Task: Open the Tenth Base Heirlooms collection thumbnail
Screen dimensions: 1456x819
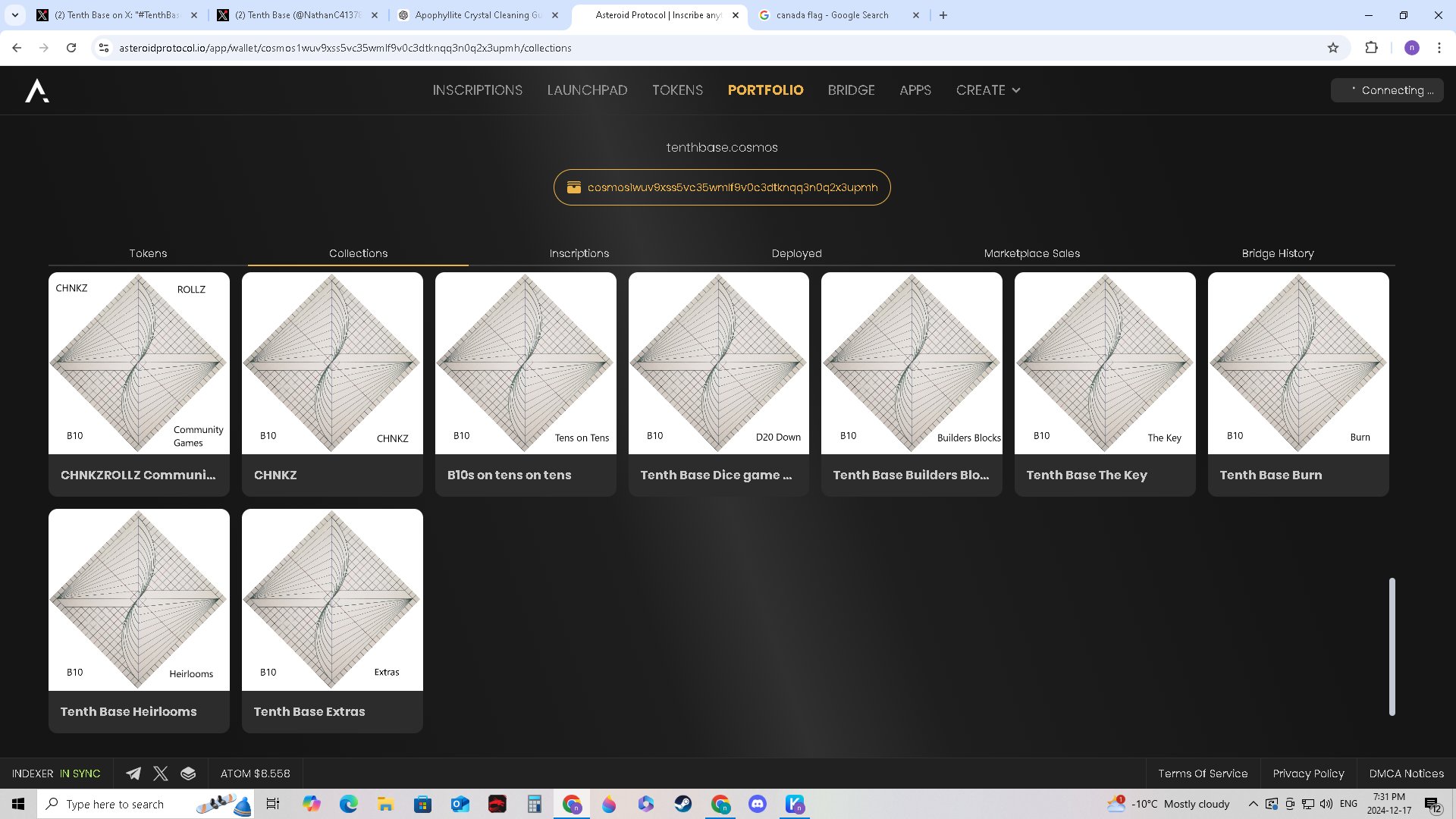Action: 139,600
